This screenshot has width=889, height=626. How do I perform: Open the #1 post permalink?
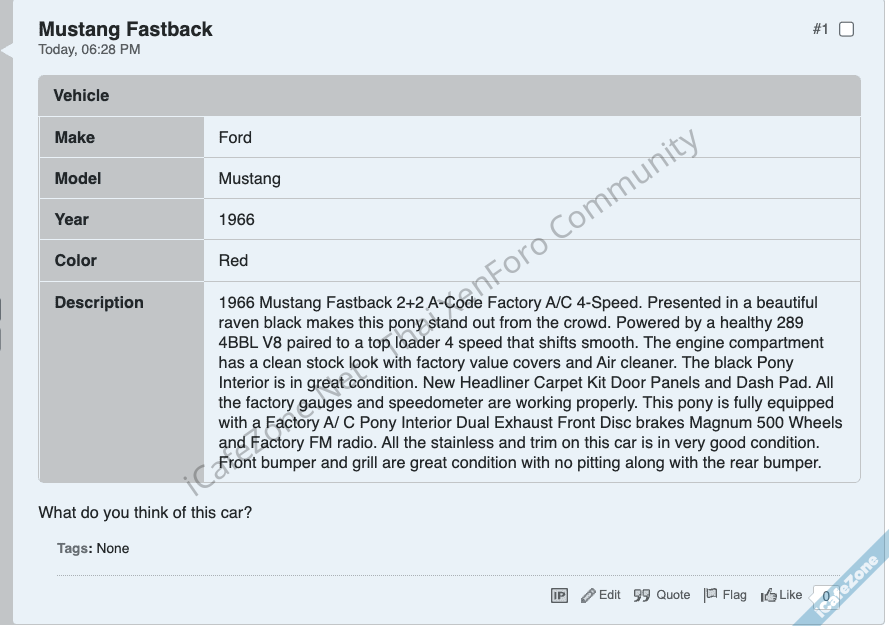coord(820,29)
